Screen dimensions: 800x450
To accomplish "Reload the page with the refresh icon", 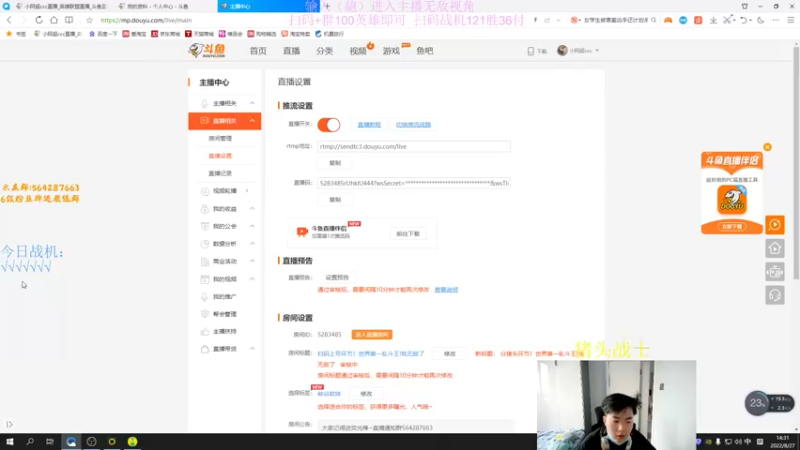I will coord(39,20).
